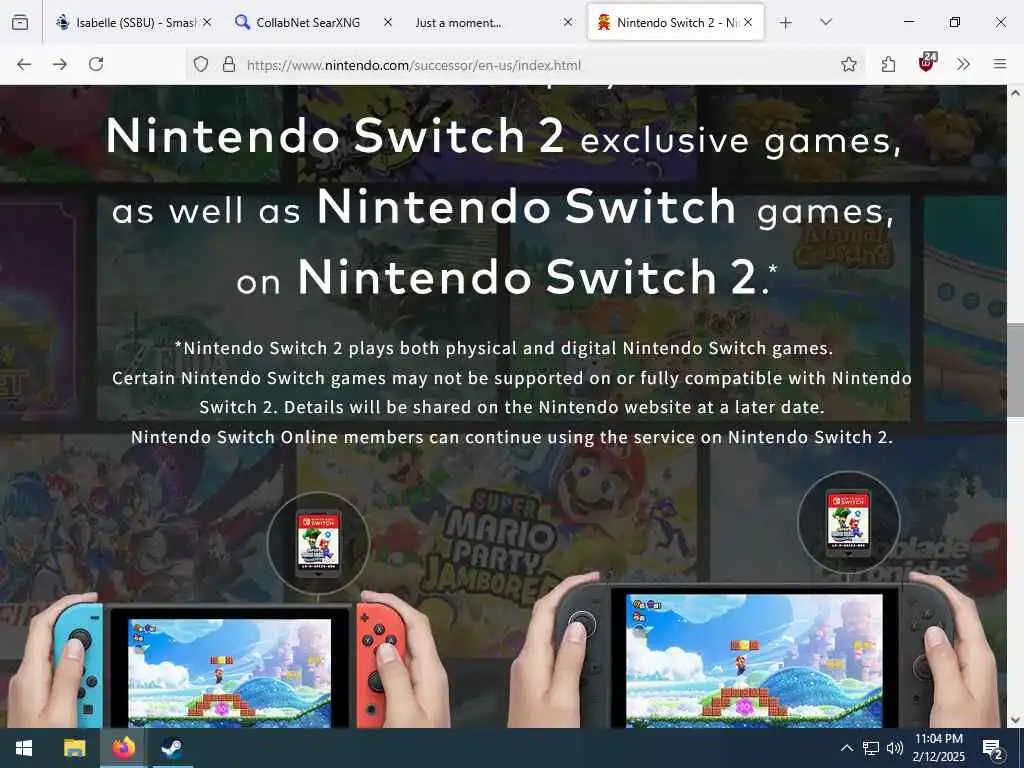Open Steam from the taskbar

pyautogui.click(x=172, y=748)
